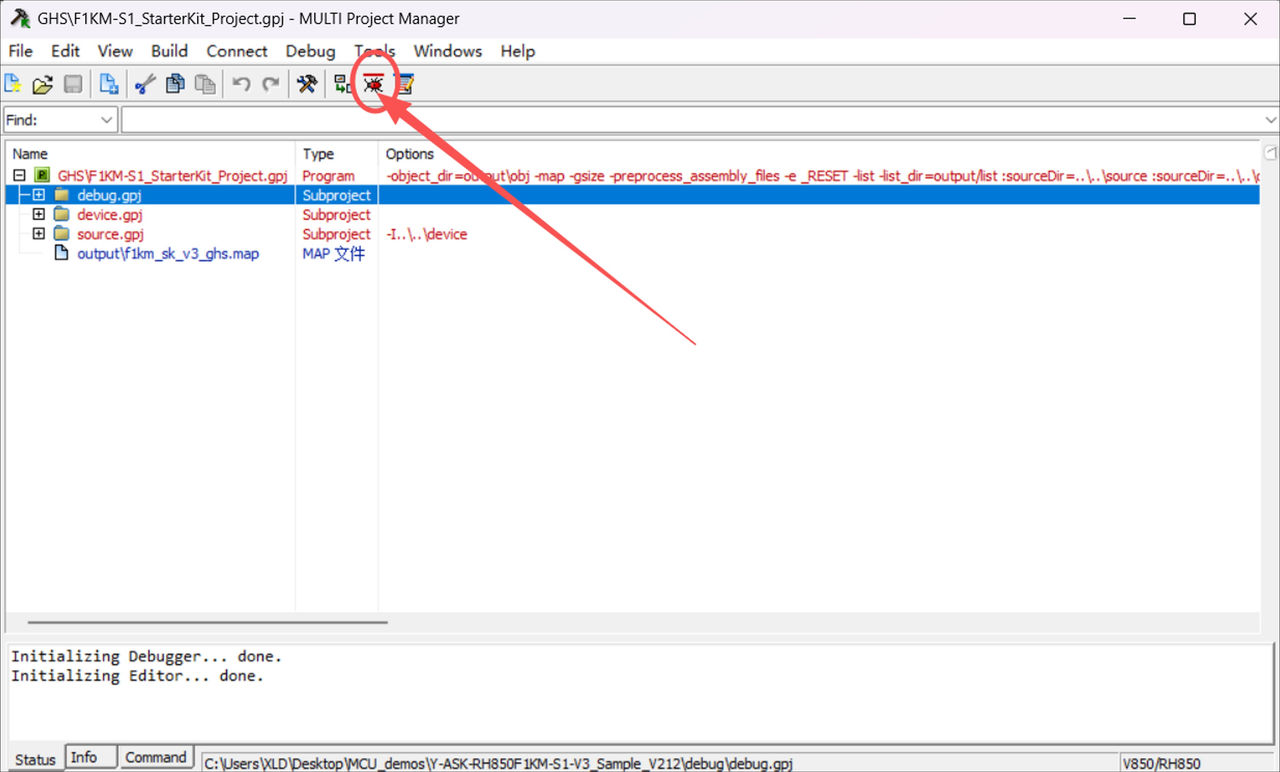Click the 'MAP 文件' type cell
The image size is (1280, 772).
coord(334,254)
